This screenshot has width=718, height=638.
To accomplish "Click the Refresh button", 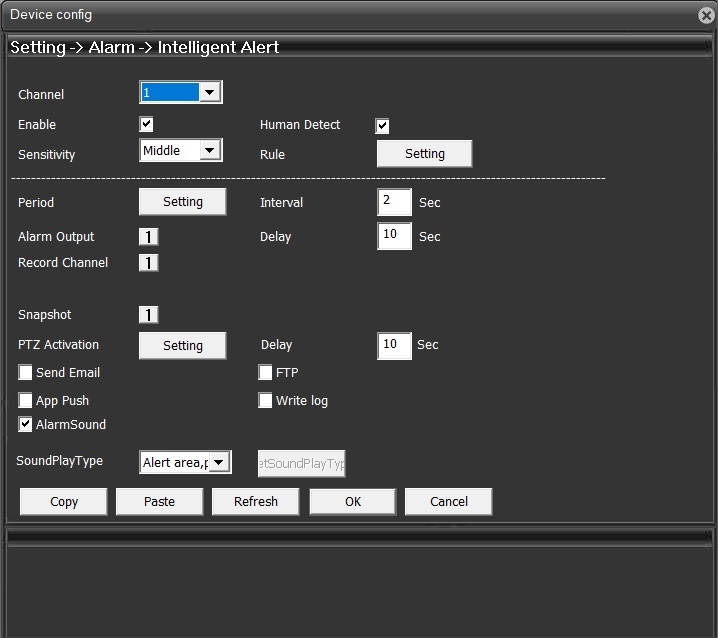I will 255,502.
